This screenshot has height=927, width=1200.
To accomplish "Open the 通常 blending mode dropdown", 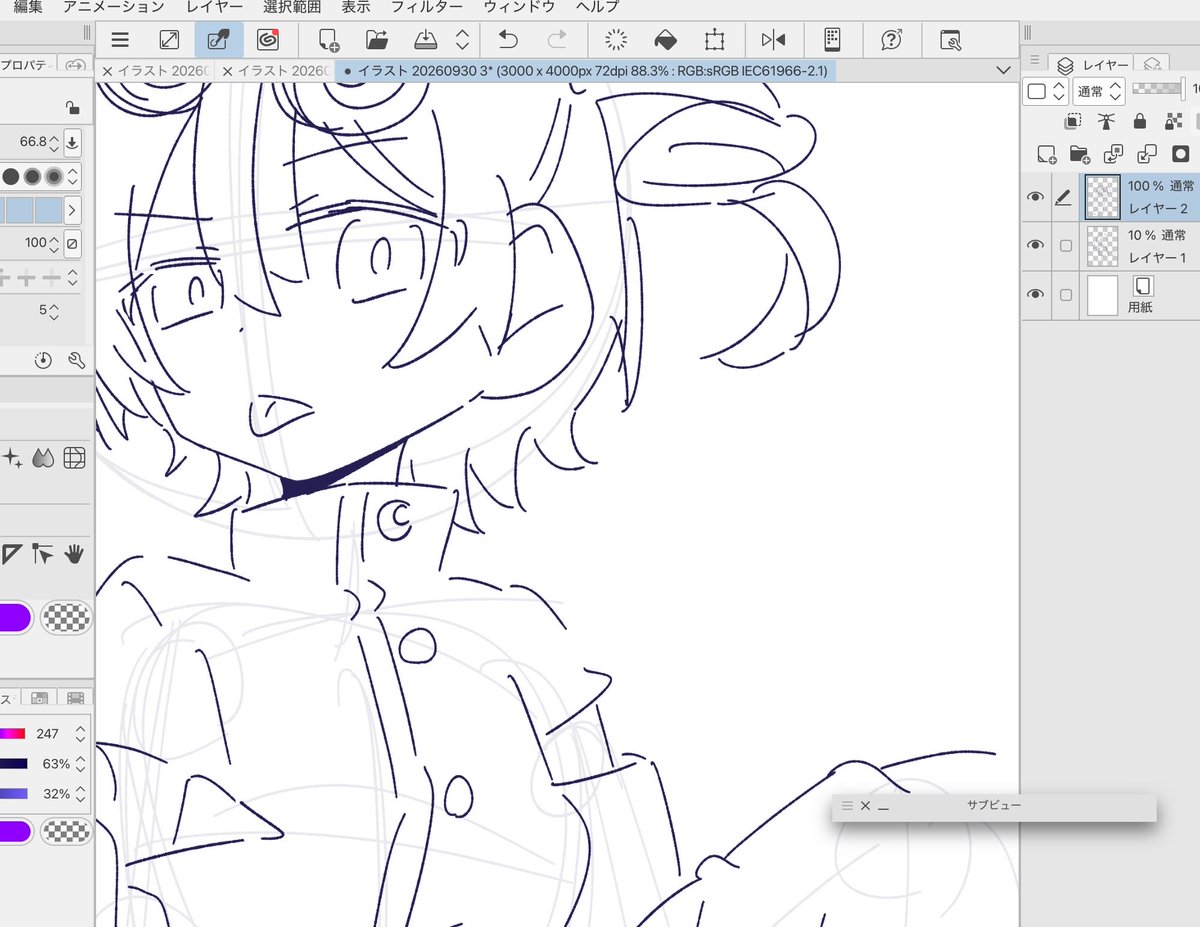I will (1100, 91).
